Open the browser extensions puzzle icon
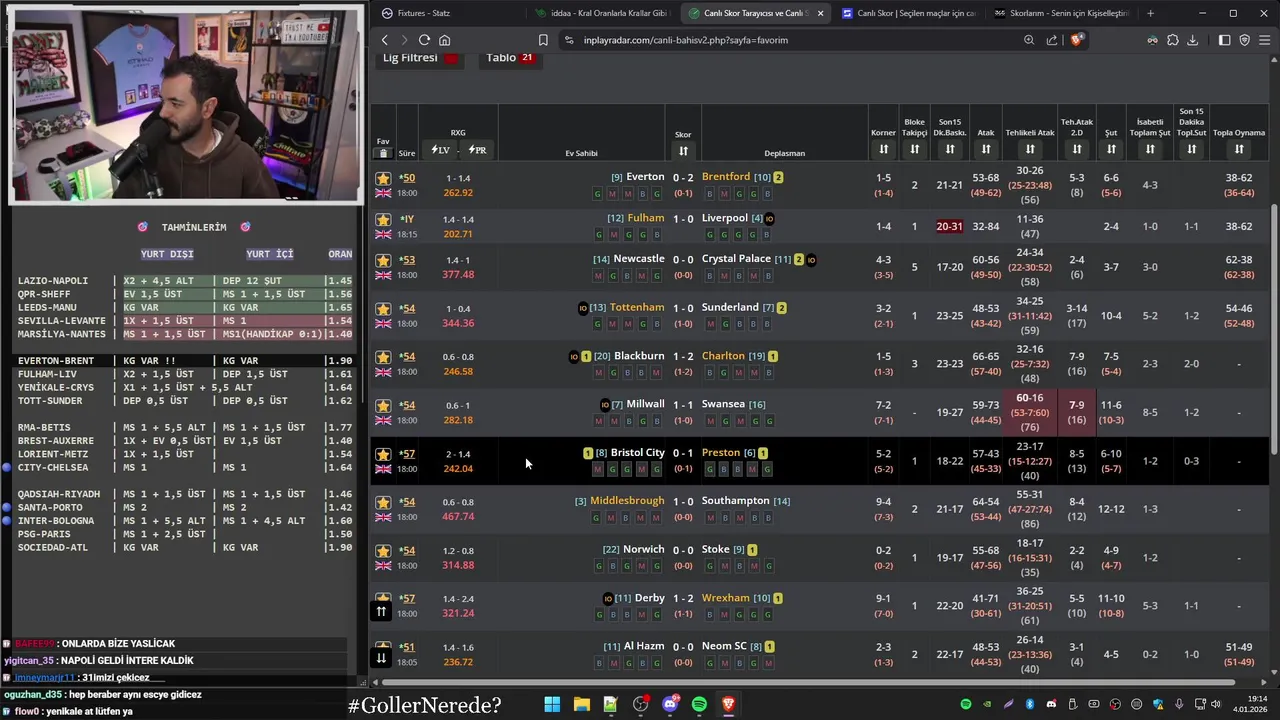The width and height of the screenshot is (1280, 720). coord(1173,40)
